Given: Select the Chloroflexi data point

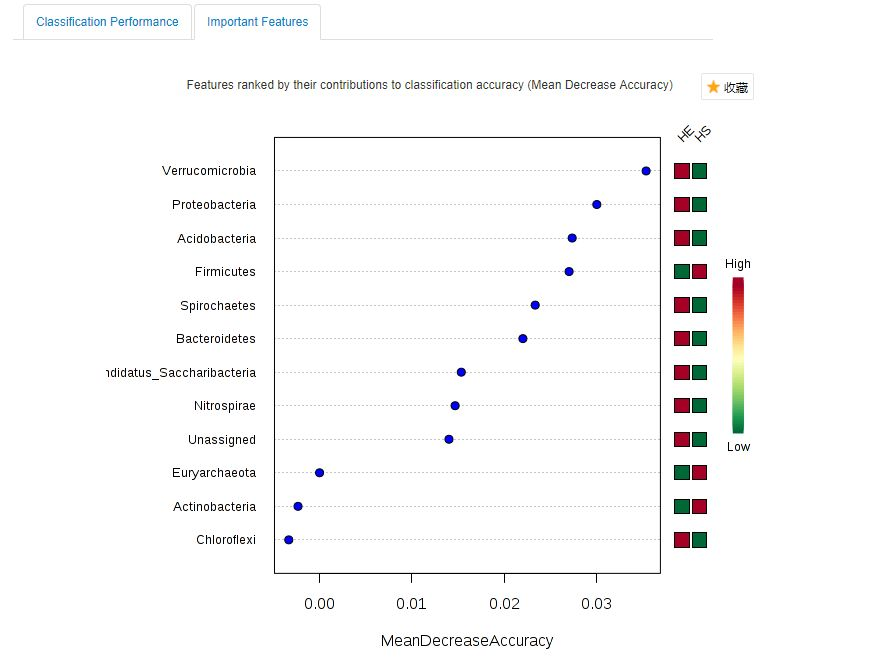Looking at the screenshot, I should (288, 539).
